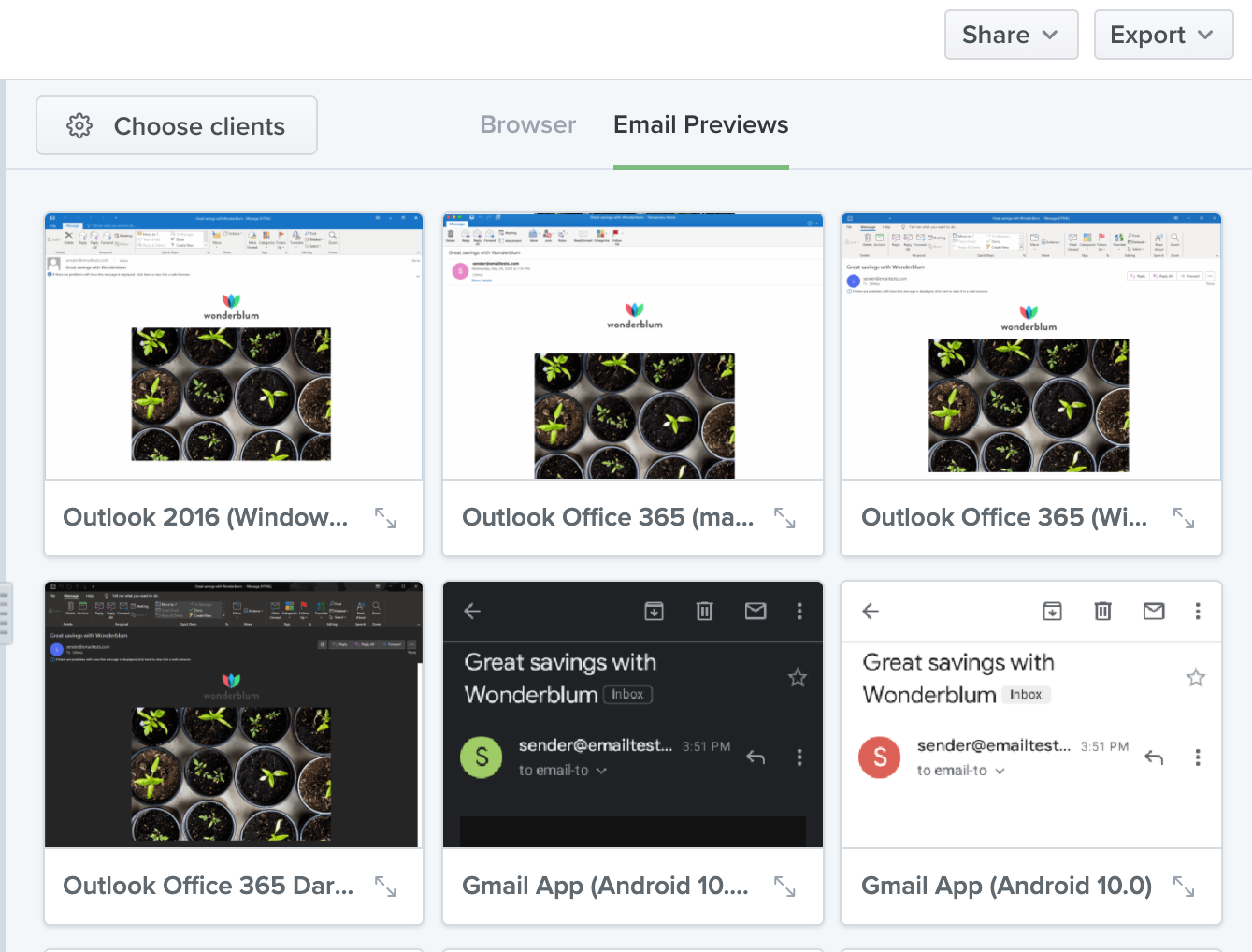Open the Share dropdown
The image size is (1252, 952).
tap(1011, 35)
